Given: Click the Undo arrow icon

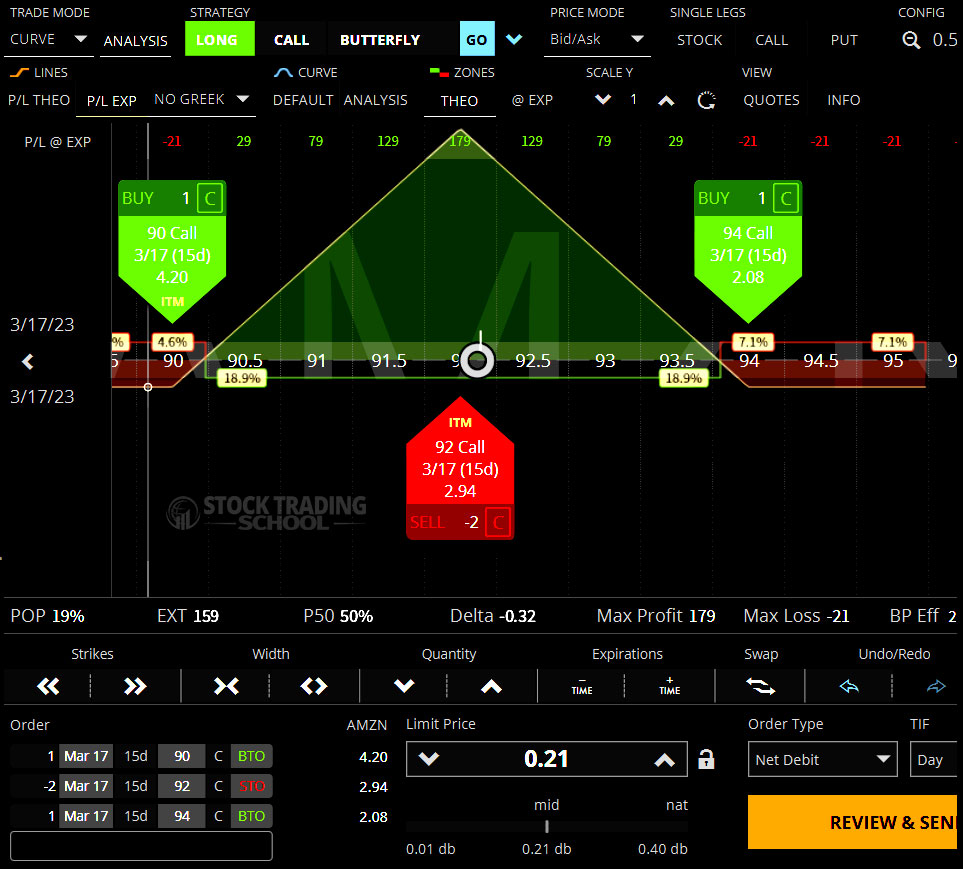Looking at the screenshot, I should coord(848,687).
